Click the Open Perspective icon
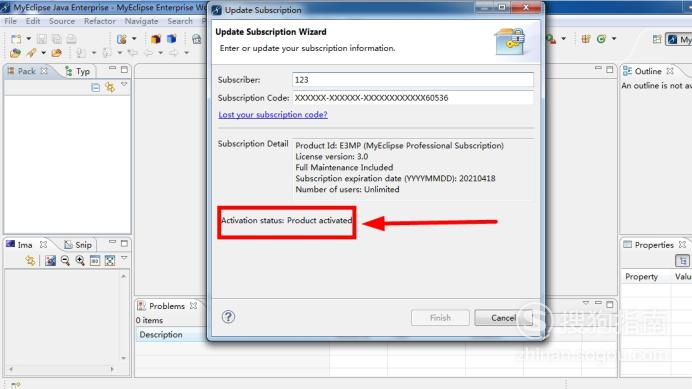 tap(657, 39)
